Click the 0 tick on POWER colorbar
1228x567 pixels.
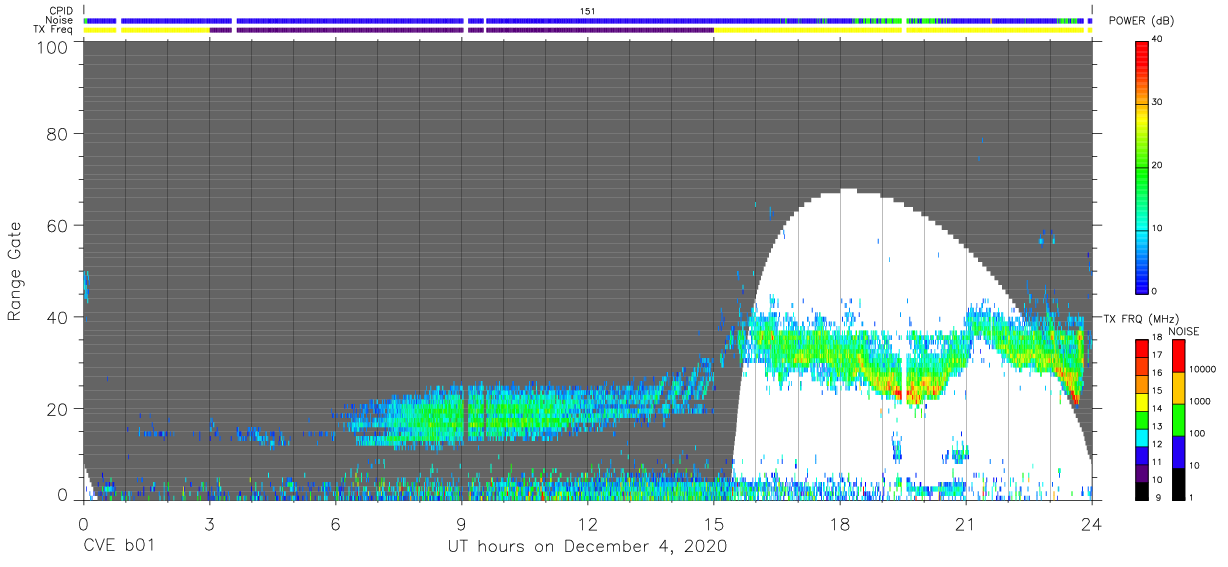click(x=1155, y=291)
